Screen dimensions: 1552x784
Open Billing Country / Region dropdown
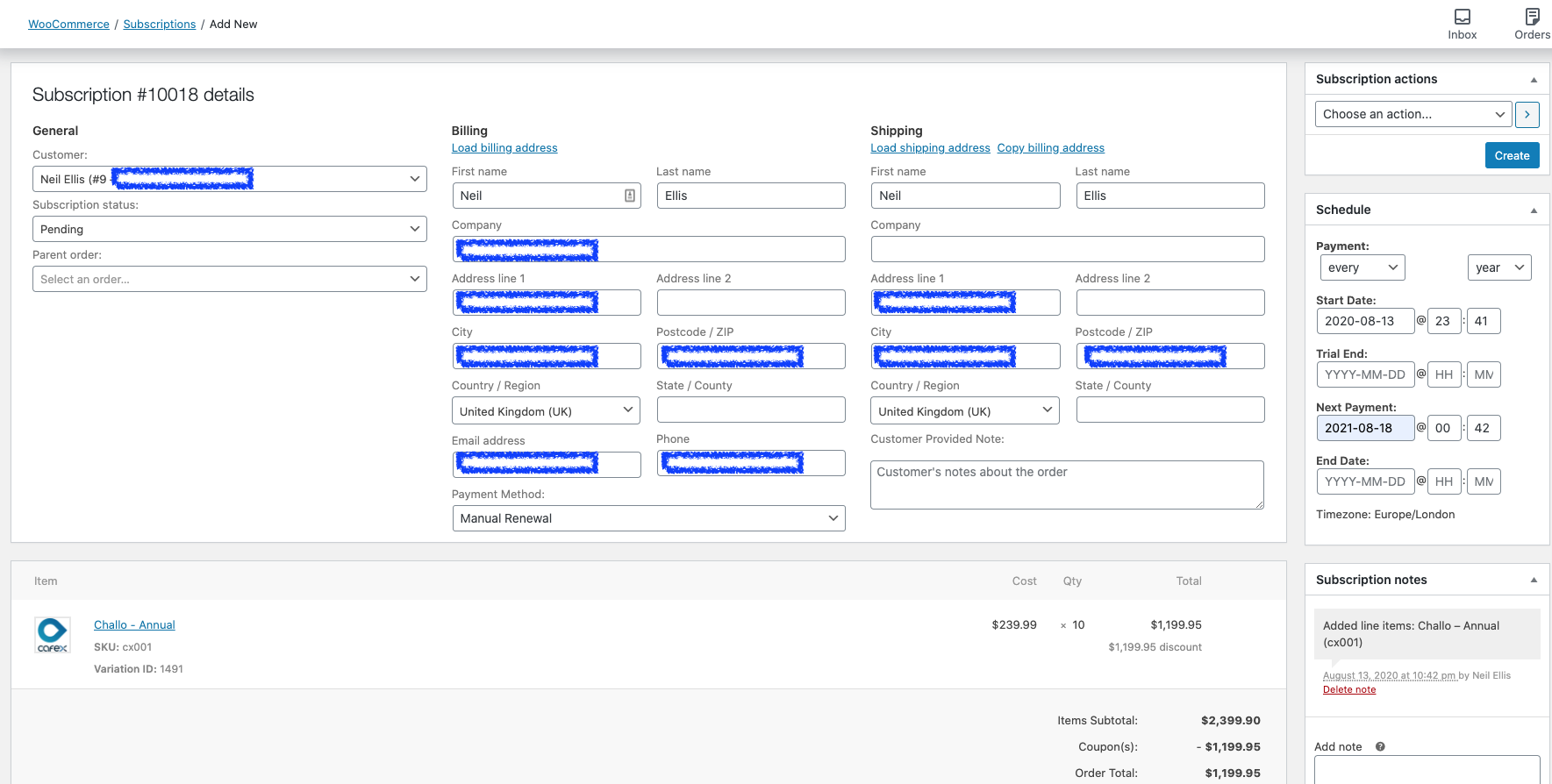546,410
